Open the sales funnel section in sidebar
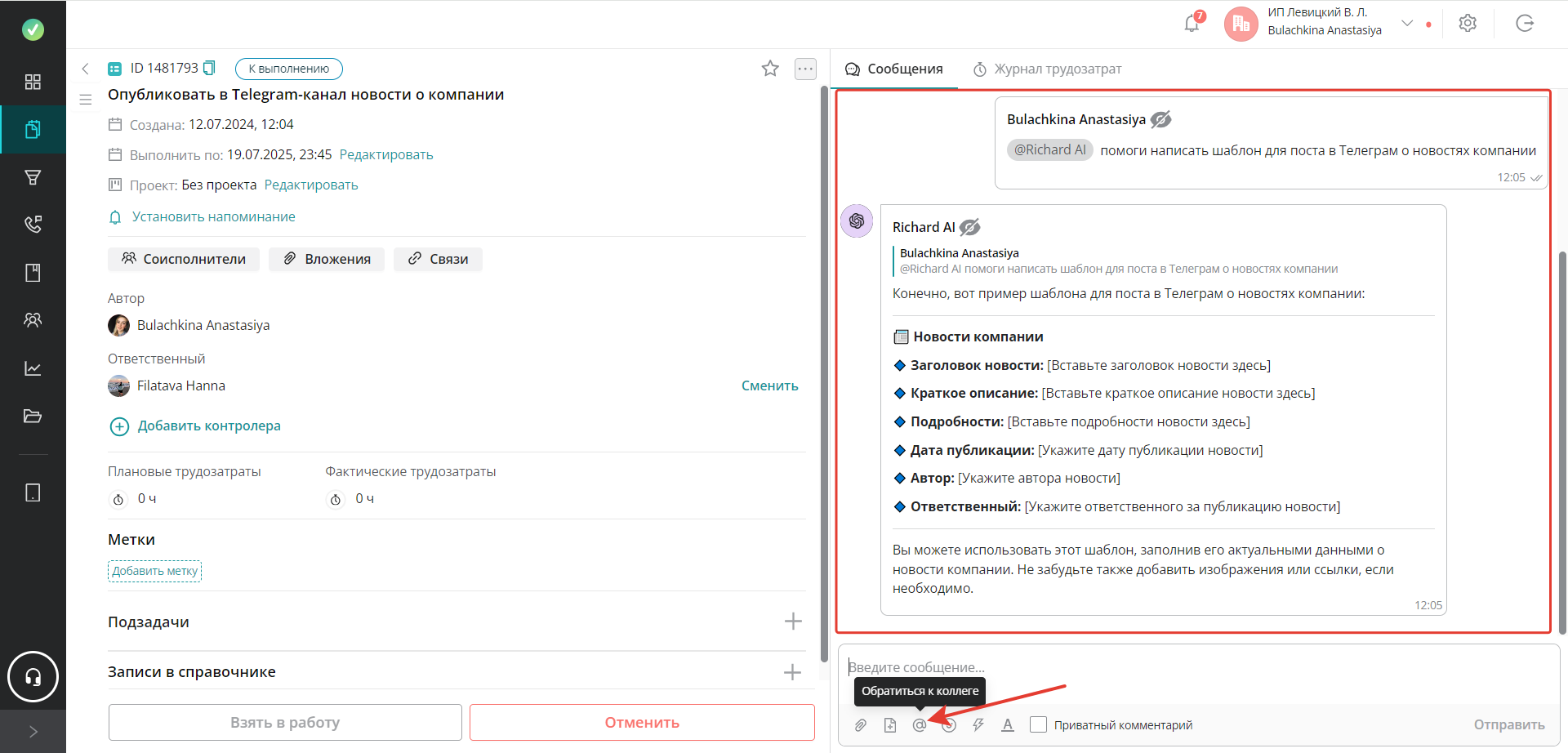The image size is (1568, 753). (33, 177)
